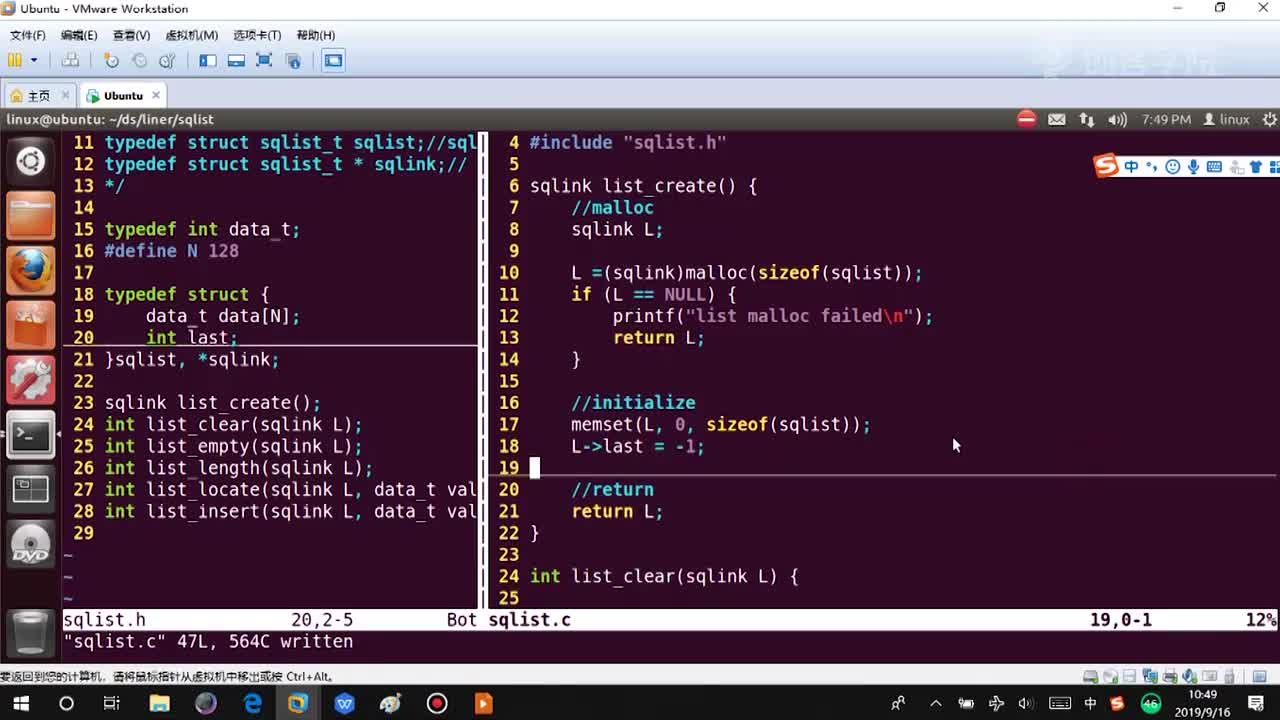Select the Ubuntu VM tab
The image size is (1280, 720).
(x=123, y=96)
